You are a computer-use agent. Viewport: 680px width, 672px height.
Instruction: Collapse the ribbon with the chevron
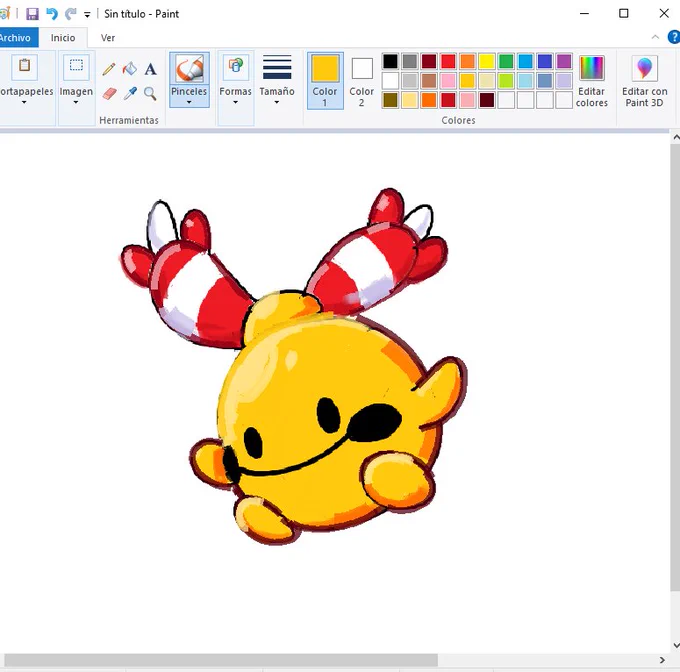point(655,37)
